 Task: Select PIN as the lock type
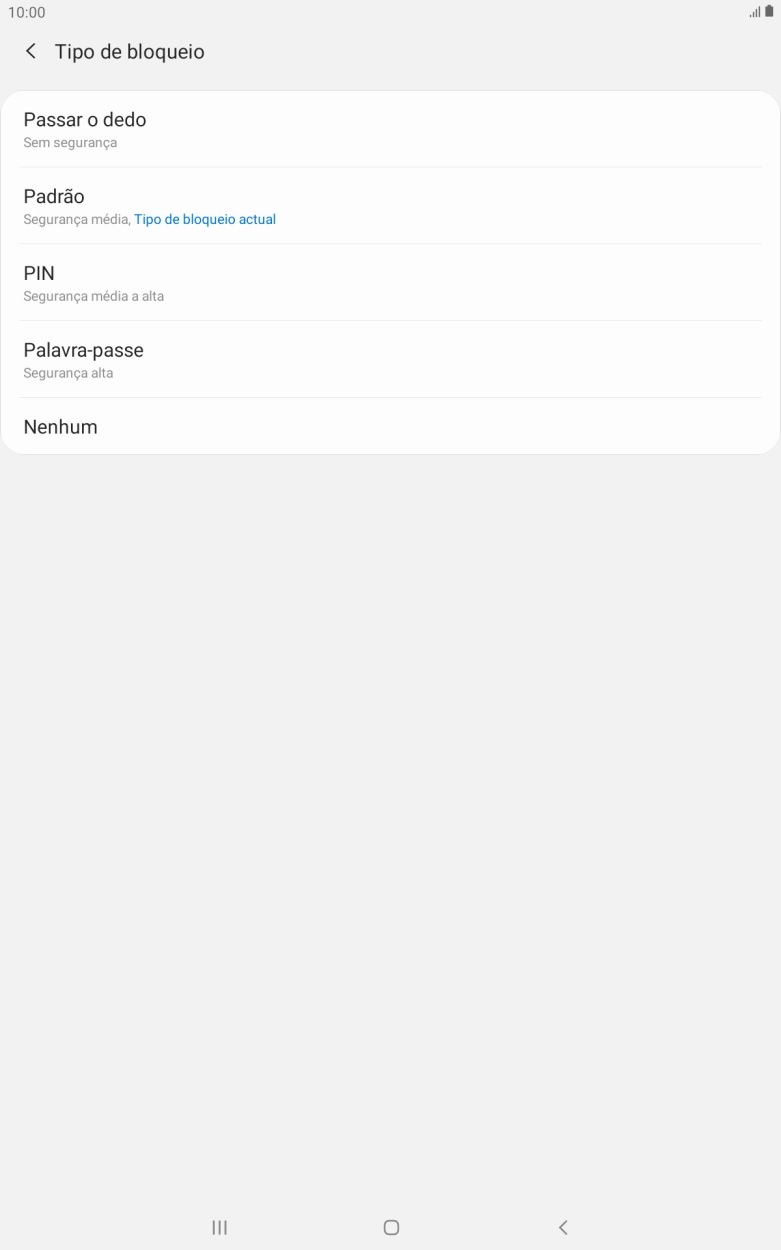(x=390, y=283)
